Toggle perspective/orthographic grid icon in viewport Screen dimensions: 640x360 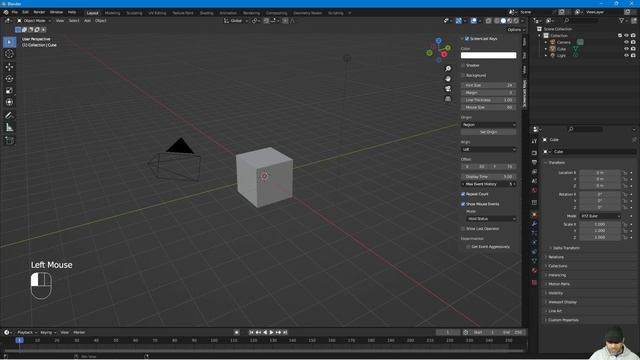coord(448,99)
